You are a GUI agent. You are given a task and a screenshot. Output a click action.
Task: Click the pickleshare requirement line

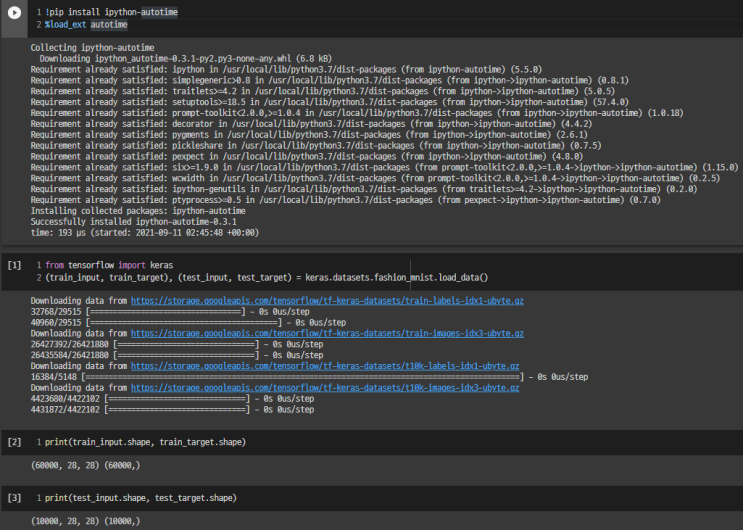[x=316, y=146]
